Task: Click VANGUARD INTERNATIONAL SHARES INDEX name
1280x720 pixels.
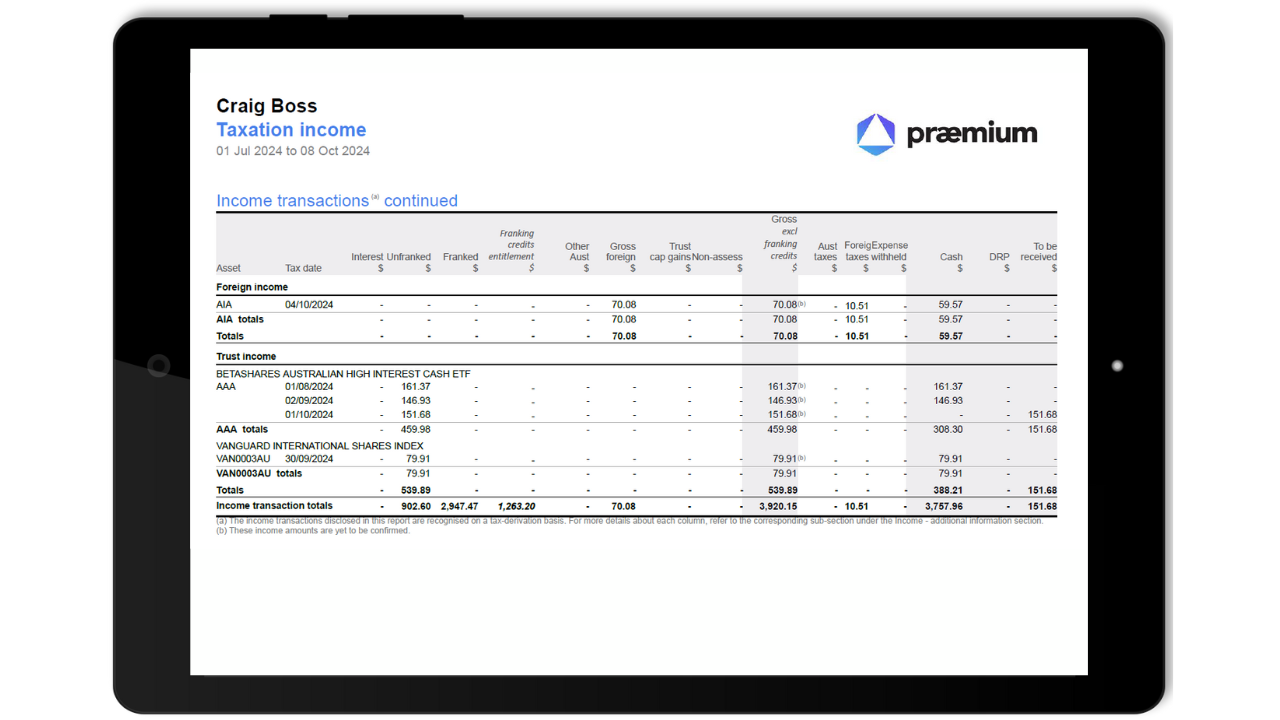Action: pyautogui.click(x=319, y=446)
